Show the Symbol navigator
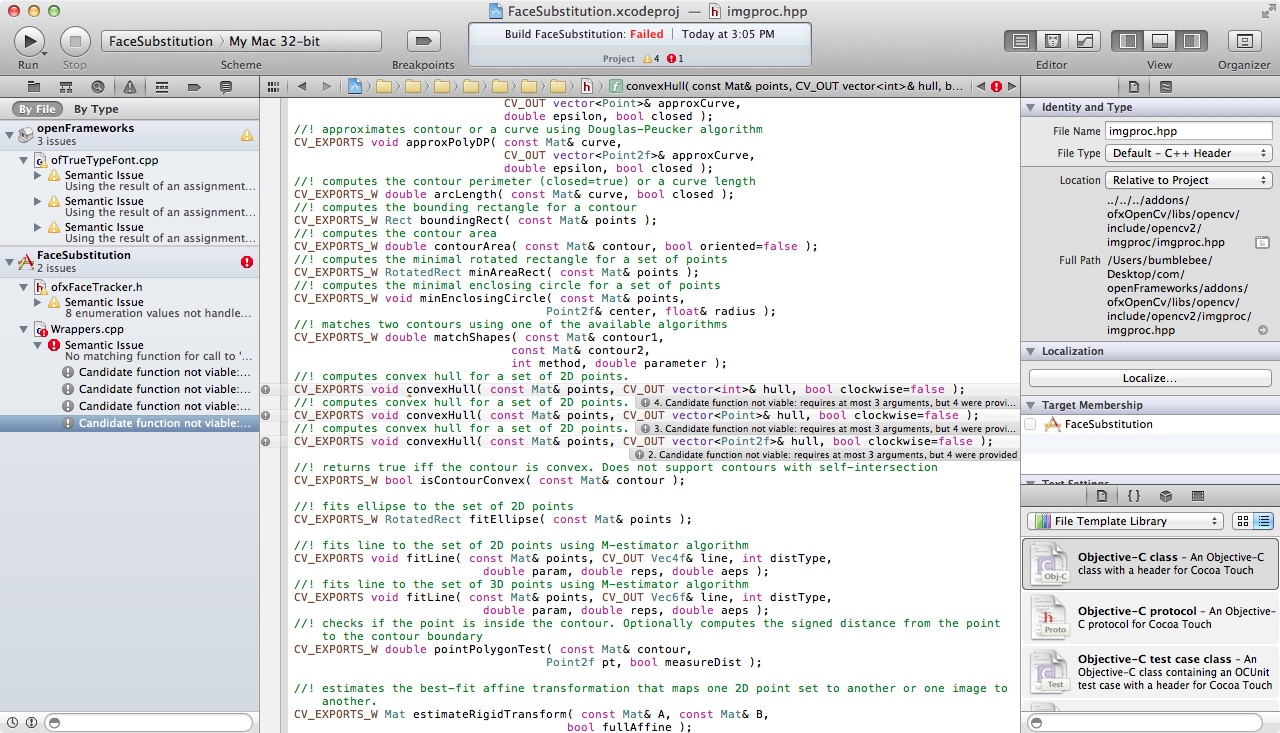The height and width of the screenshot is (733, 1280). coord(66,87)
